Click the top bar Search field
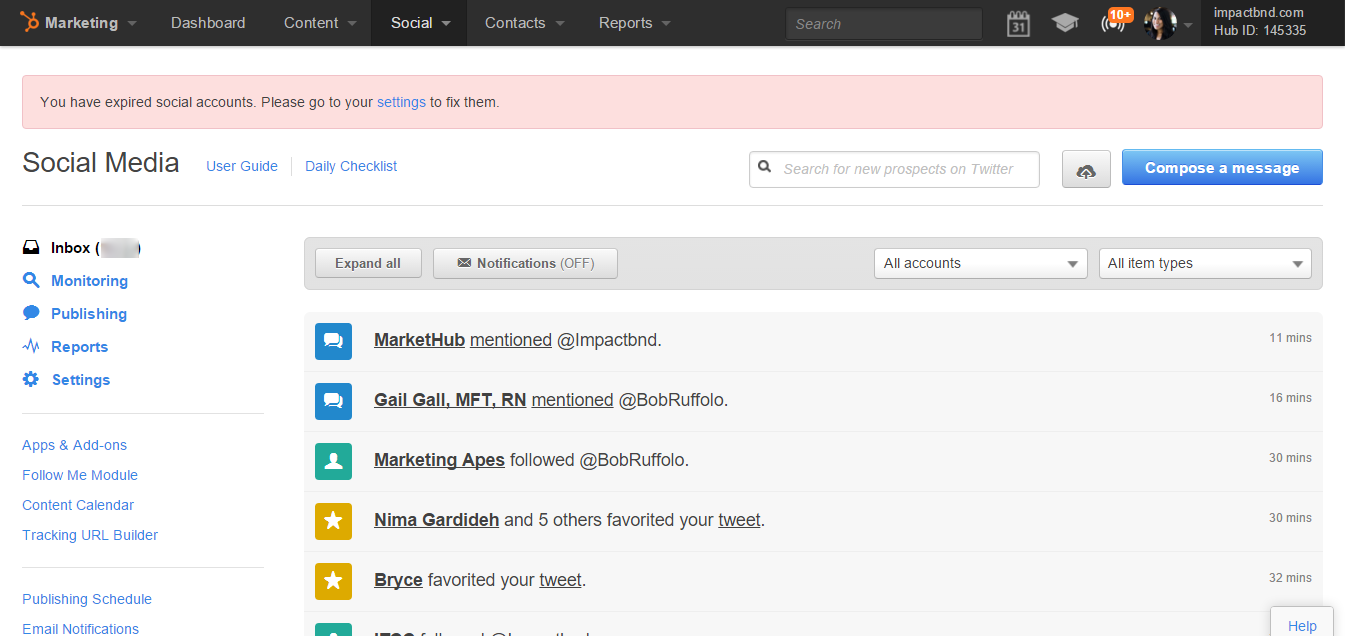Image resolution: width=1345 pixels, height=636 pixels. [884, 24]
